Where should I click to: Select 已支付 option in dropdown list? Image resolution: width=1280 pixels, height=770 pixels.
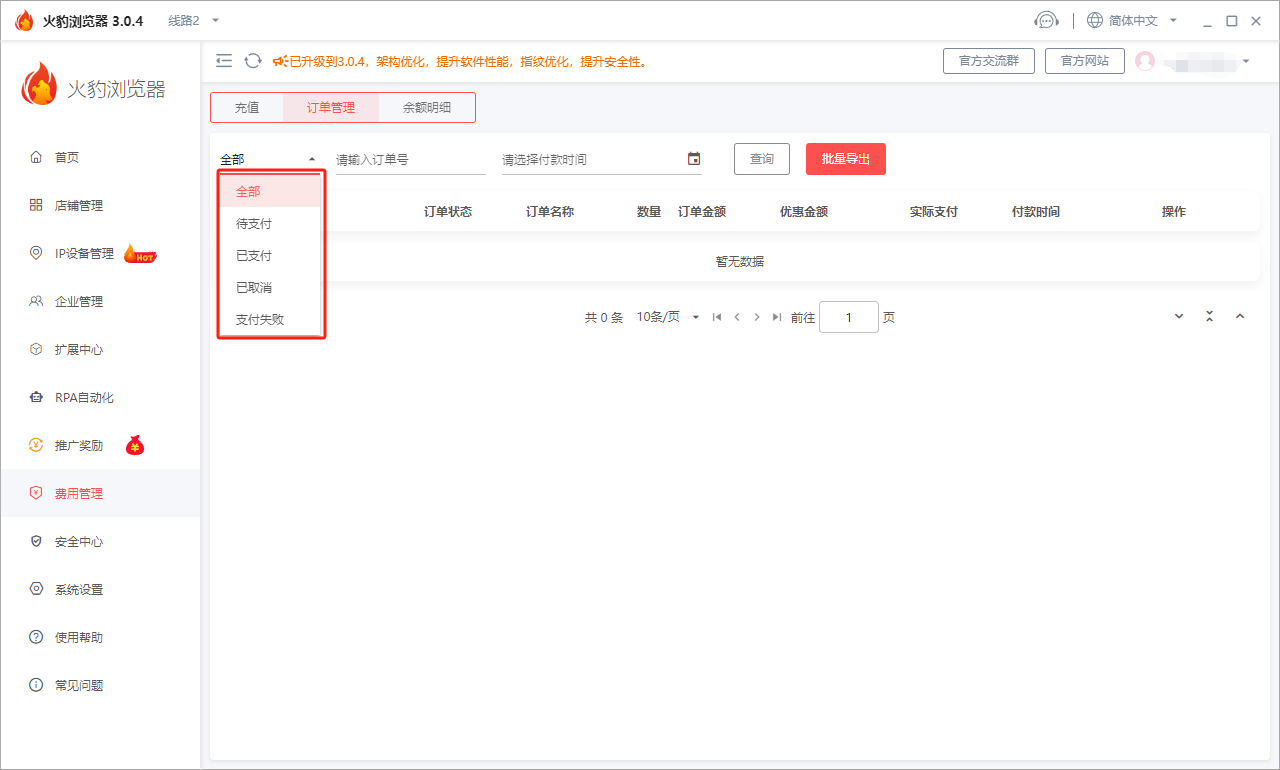coord(254,256)
